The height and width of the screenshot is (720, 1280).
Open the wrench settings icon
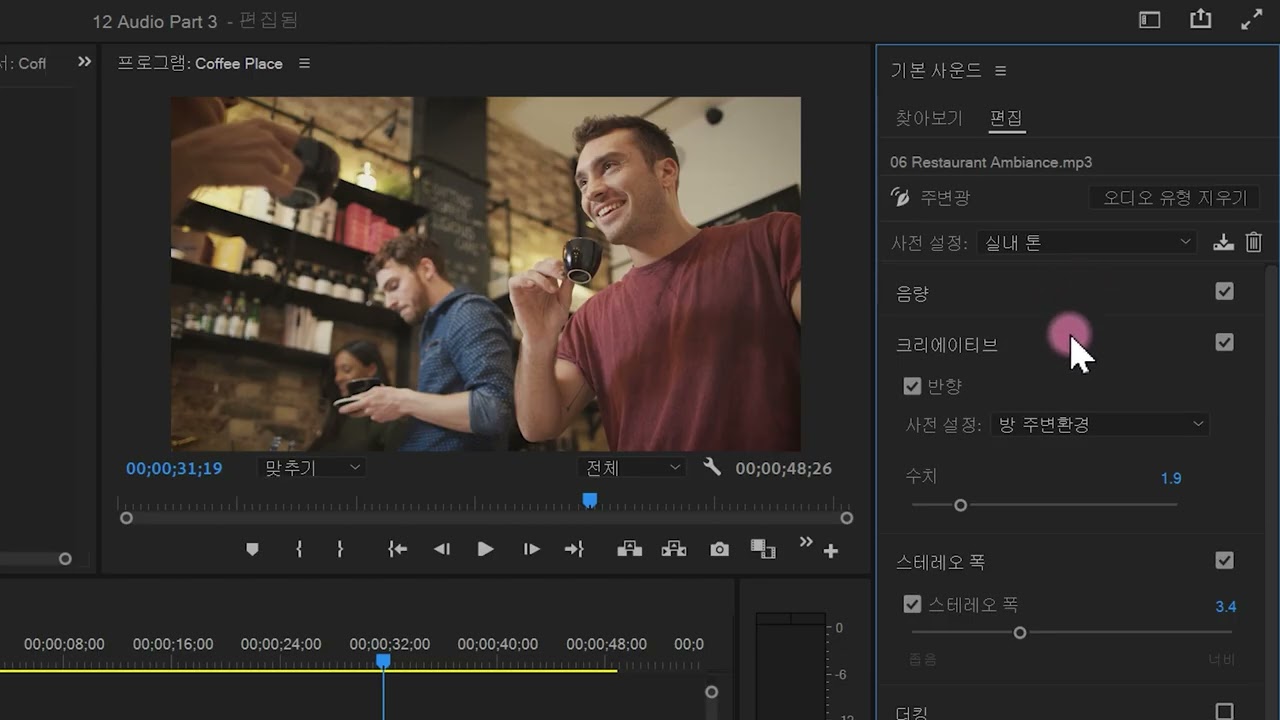tap(712, 467)
